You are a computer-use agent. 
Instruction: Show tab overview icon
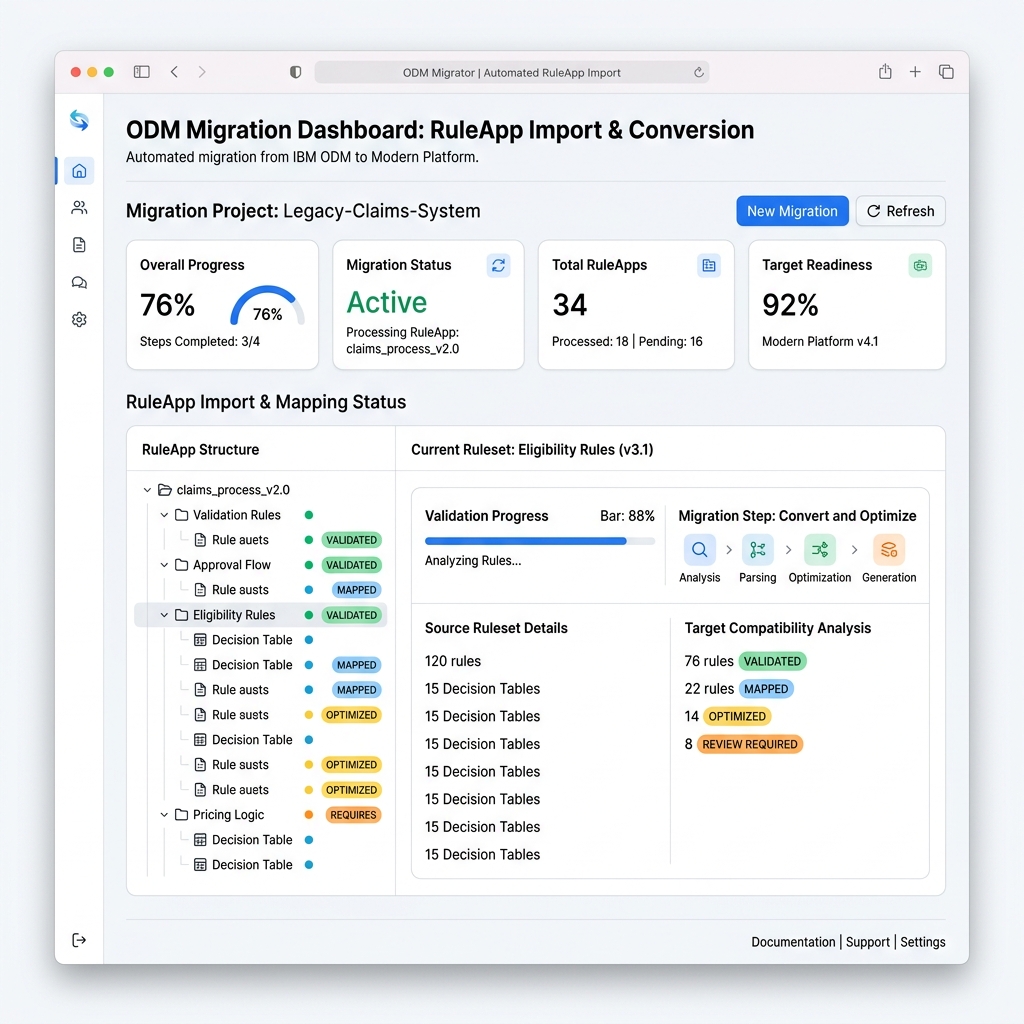tap(946, 72)
